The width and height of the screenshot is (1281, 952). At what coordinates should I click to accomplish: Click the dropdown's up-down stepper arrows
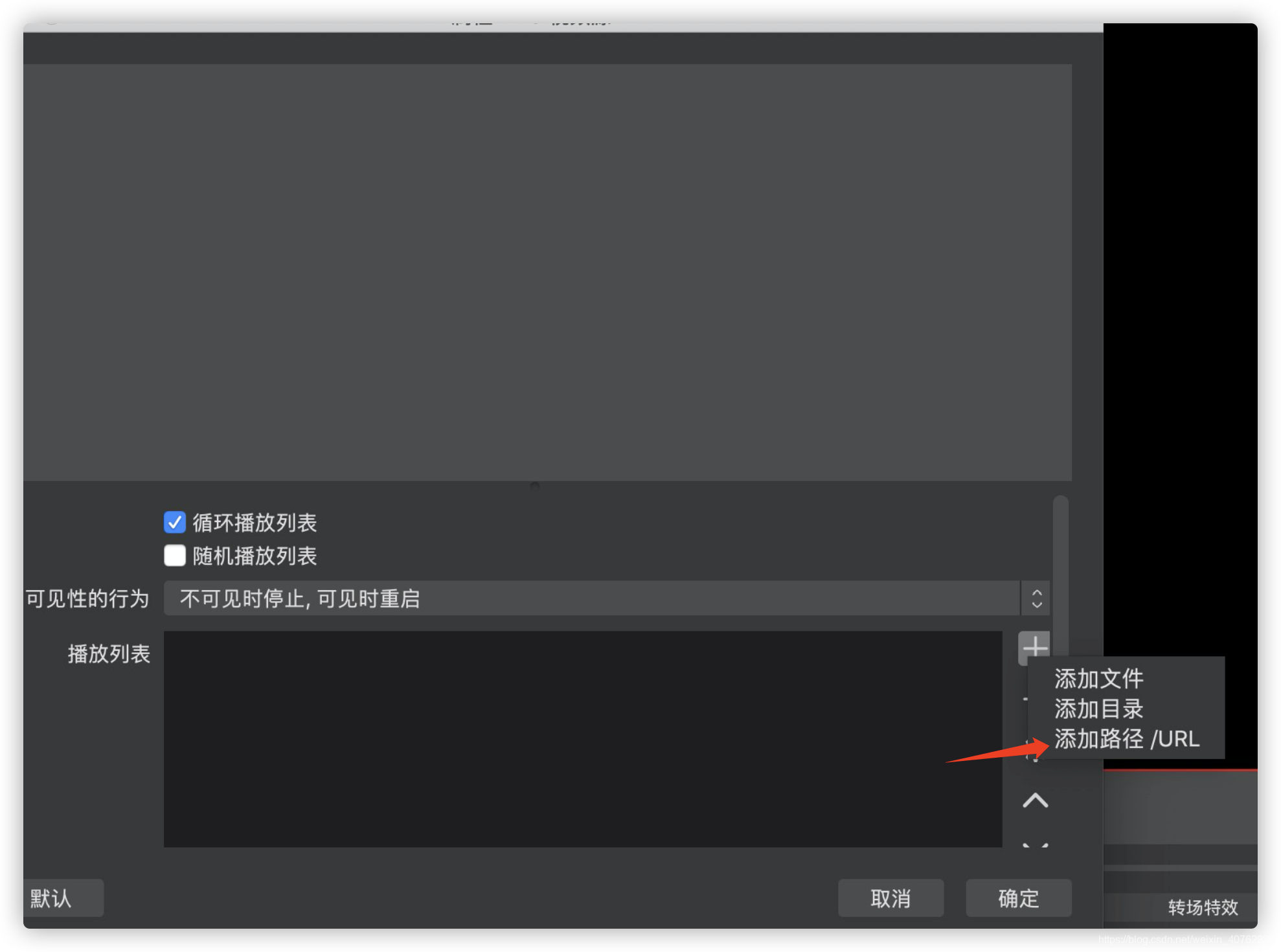coord(1036,598)
